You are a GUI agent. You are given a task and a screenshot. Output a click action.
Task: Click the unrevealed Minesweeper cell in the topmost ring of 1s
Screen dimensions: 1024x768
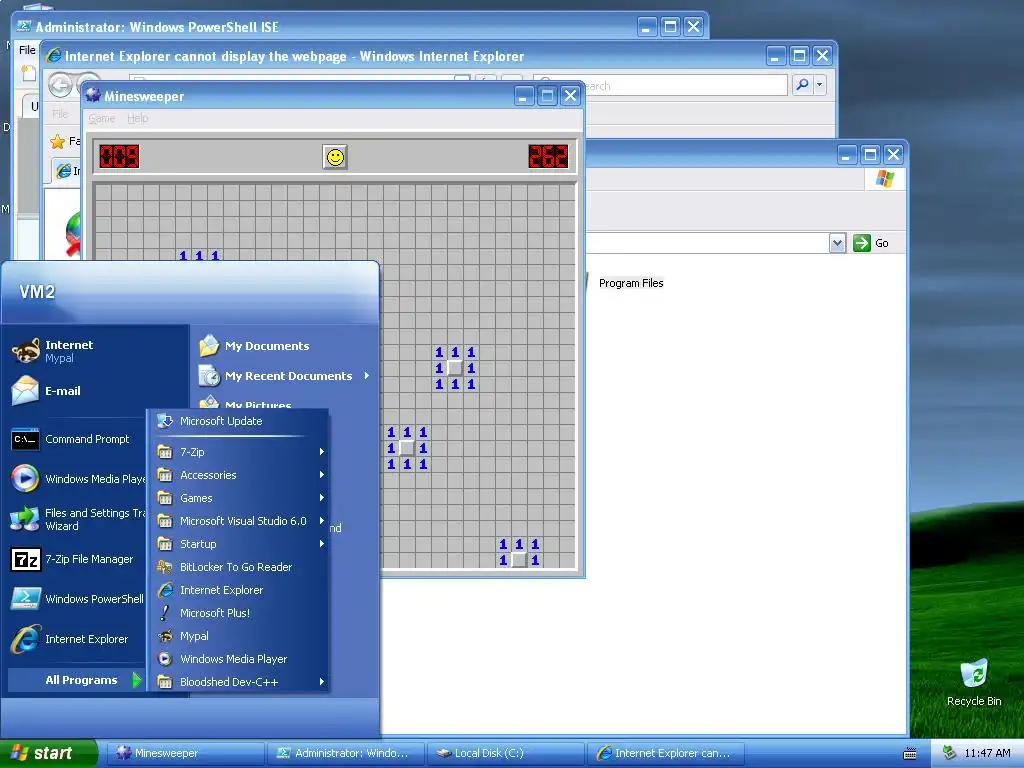click(x=455, y=368)
